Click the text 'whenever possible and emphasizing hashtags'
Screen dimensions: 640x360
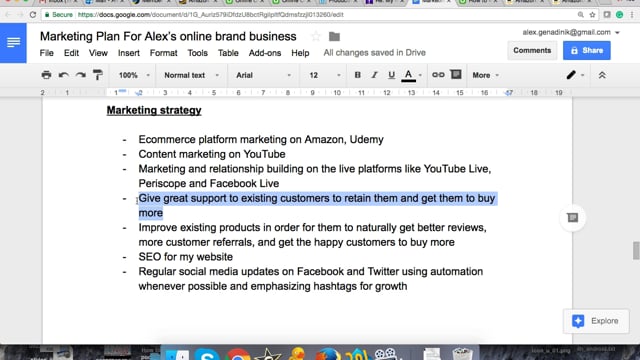point(249,286)
